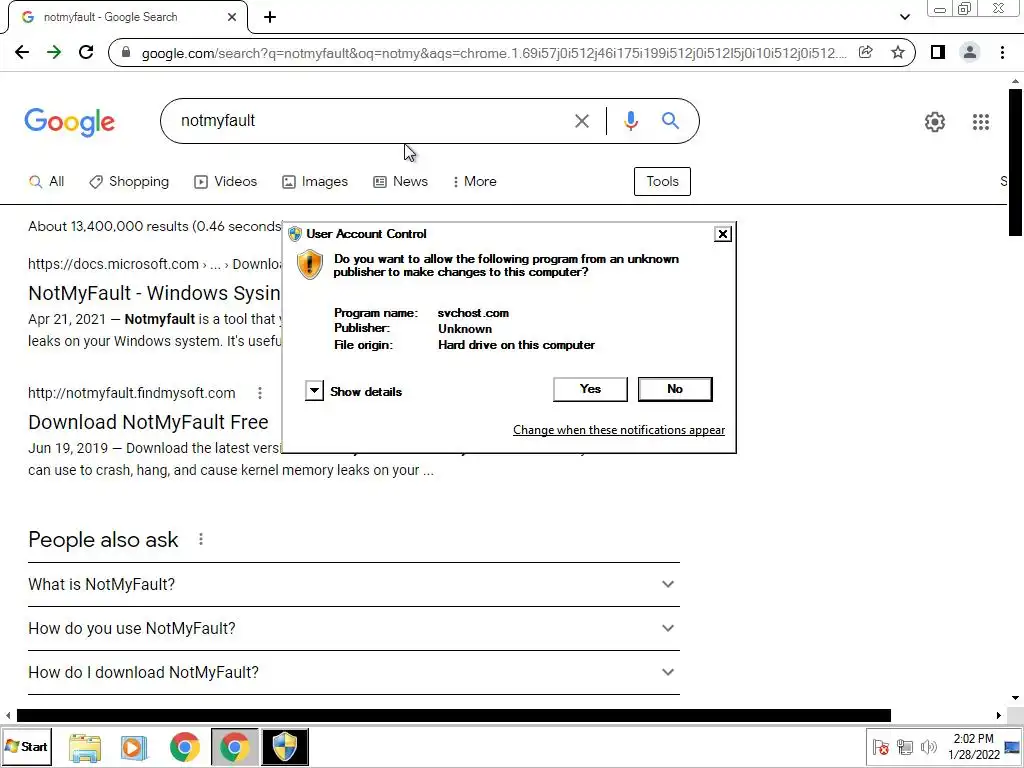Switch to Images results
This screenshot has height=768, width=1024.
[x=315, y=182]
